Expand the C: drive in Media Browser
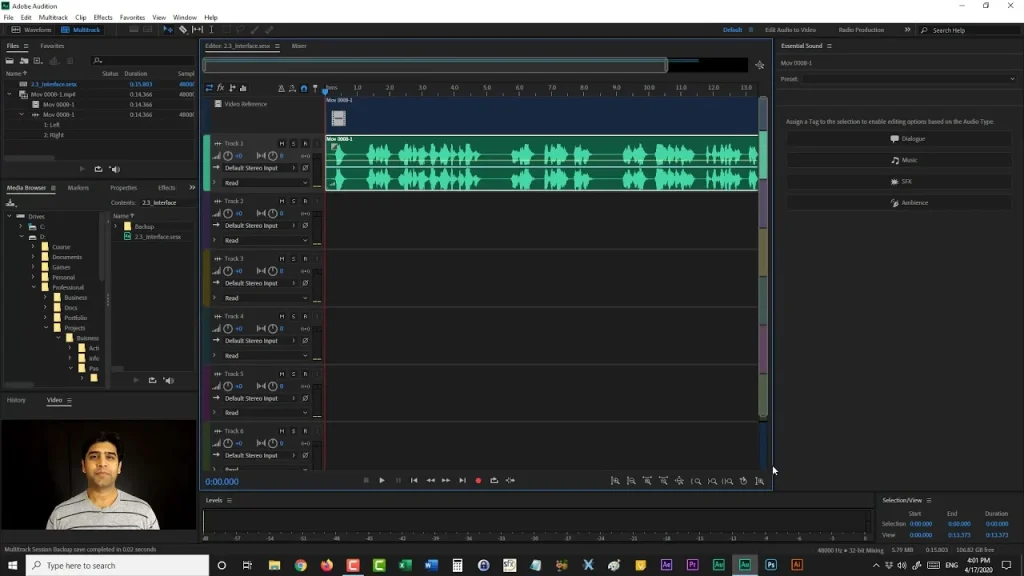The height and width of the screenshot is (576, 1024). click(x=21, y=227)
